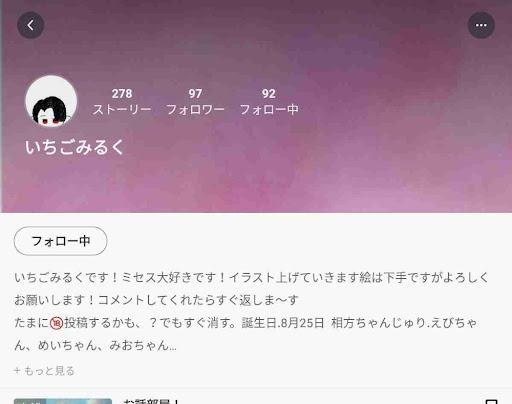
Task: Open the three-dot more options menu
Action: pos(481,25)
